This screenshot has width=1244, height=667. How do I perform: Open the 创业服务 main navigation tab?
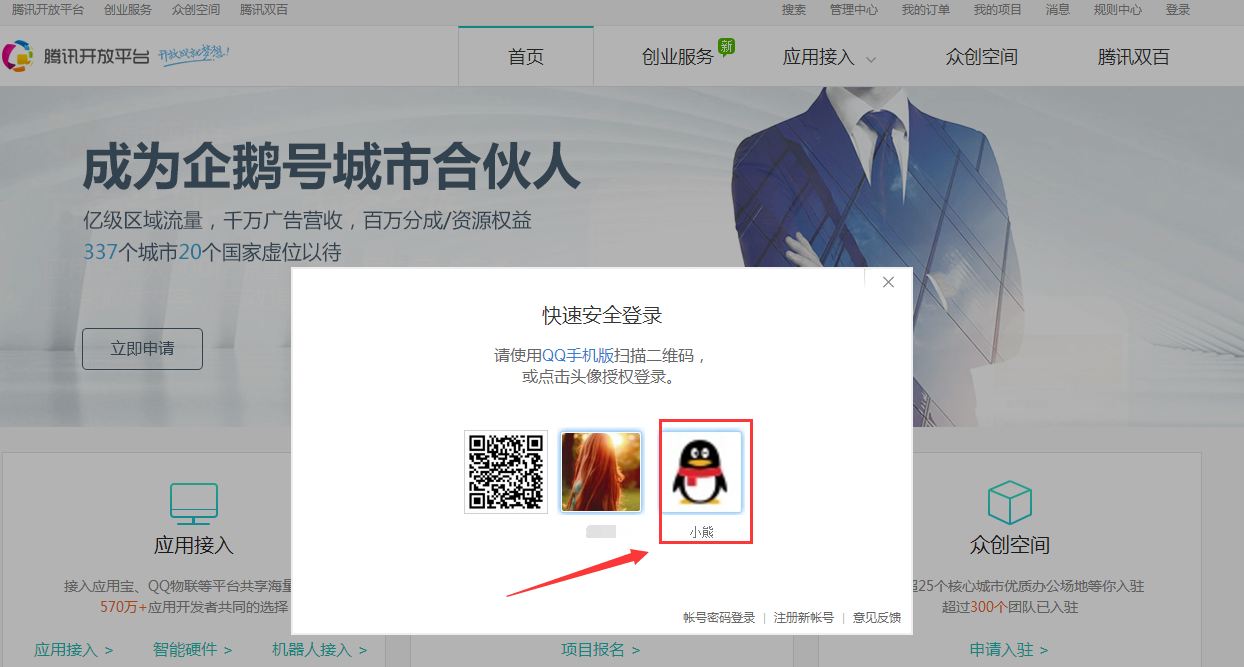[678, 57]
